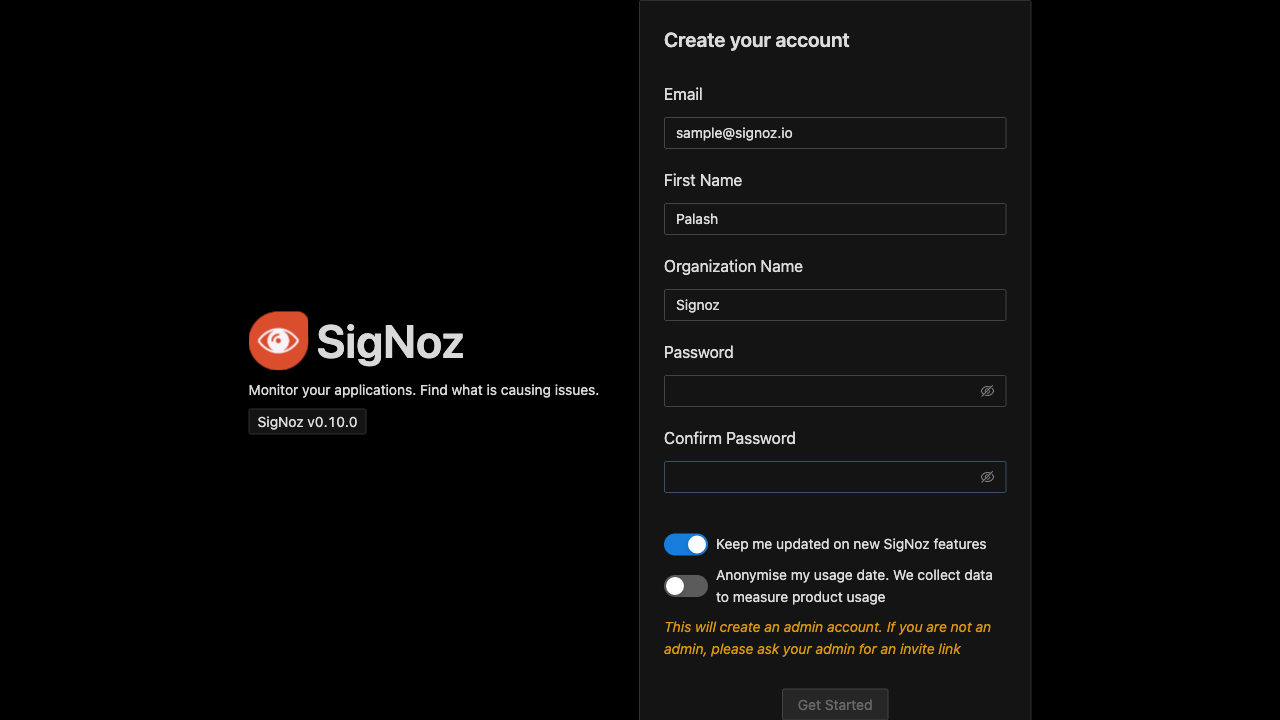
Task: Click the First Name label
Action: click(x=703, y=180)
